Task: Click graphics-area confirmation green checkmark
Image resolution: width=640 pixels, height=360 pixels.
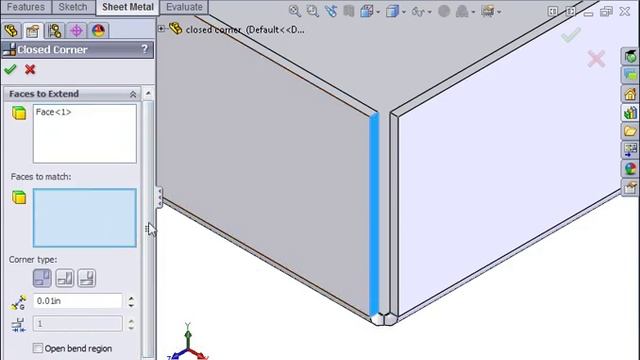Action: (x=571, y=35)
